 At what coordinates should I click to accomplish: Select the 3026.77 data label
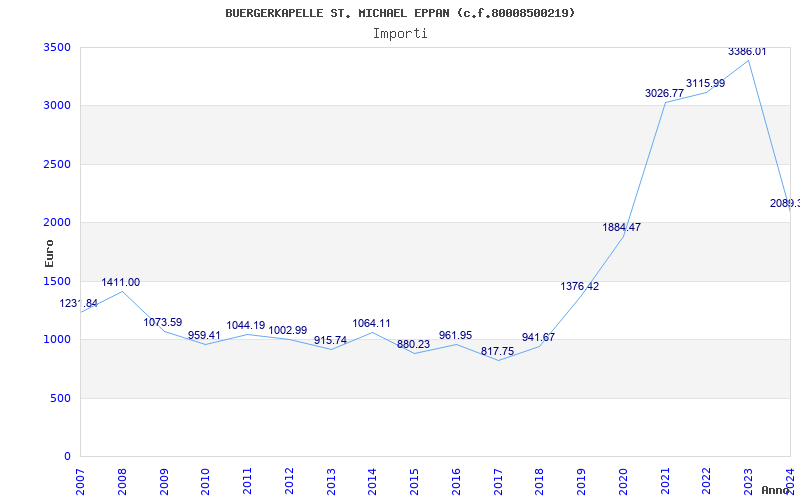pyautogui.click(x=664, y=93)
